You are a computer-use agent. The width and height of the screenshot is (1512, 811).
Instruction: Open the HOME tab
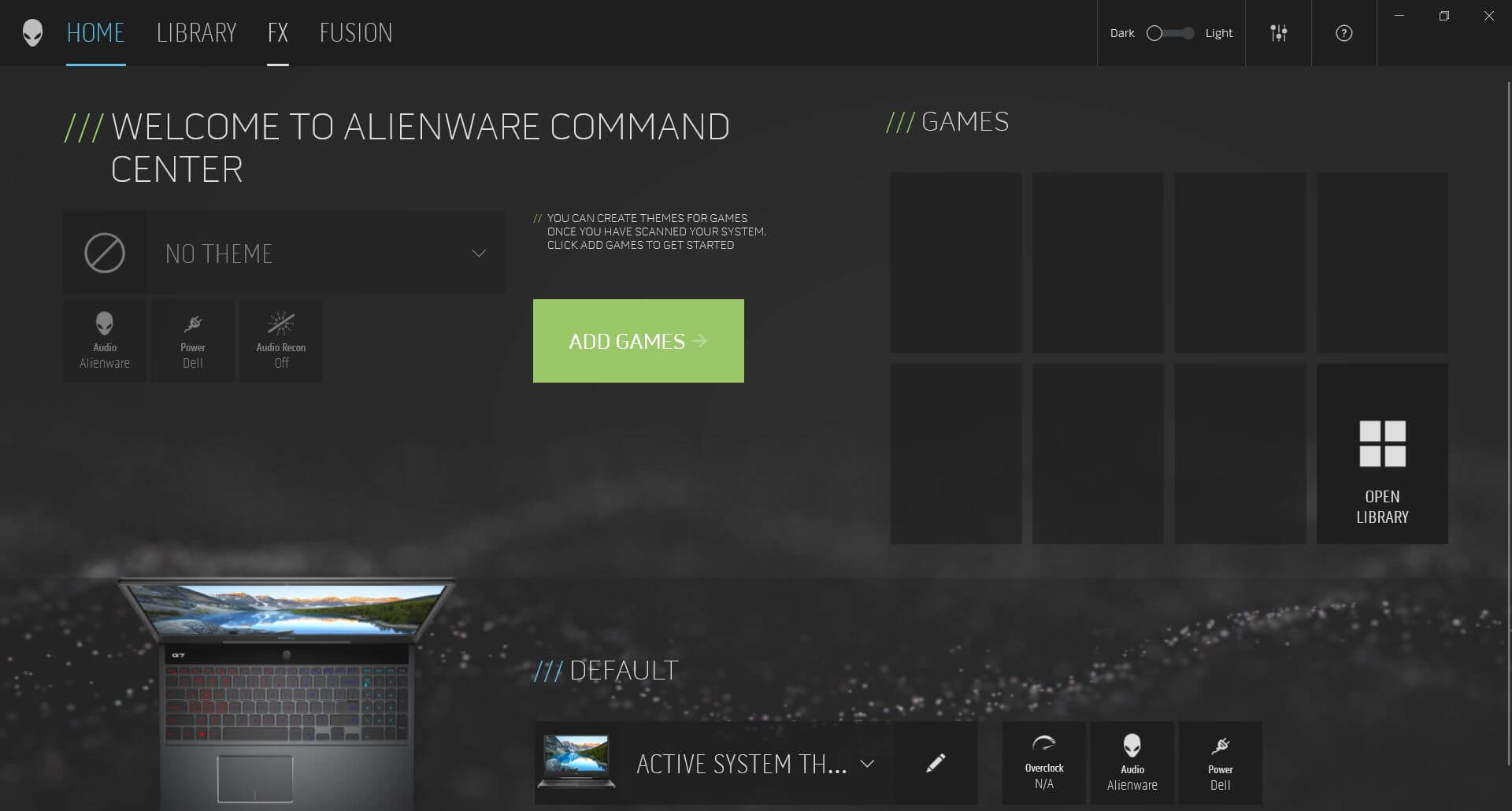tap(95, 33)
